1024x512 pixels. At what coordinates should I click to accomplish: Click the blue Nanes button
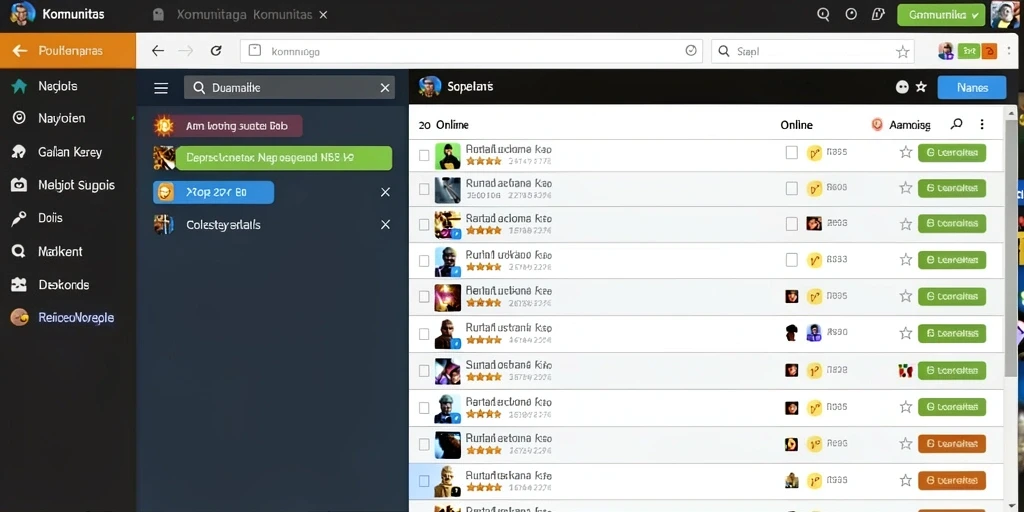coord(972,88)
